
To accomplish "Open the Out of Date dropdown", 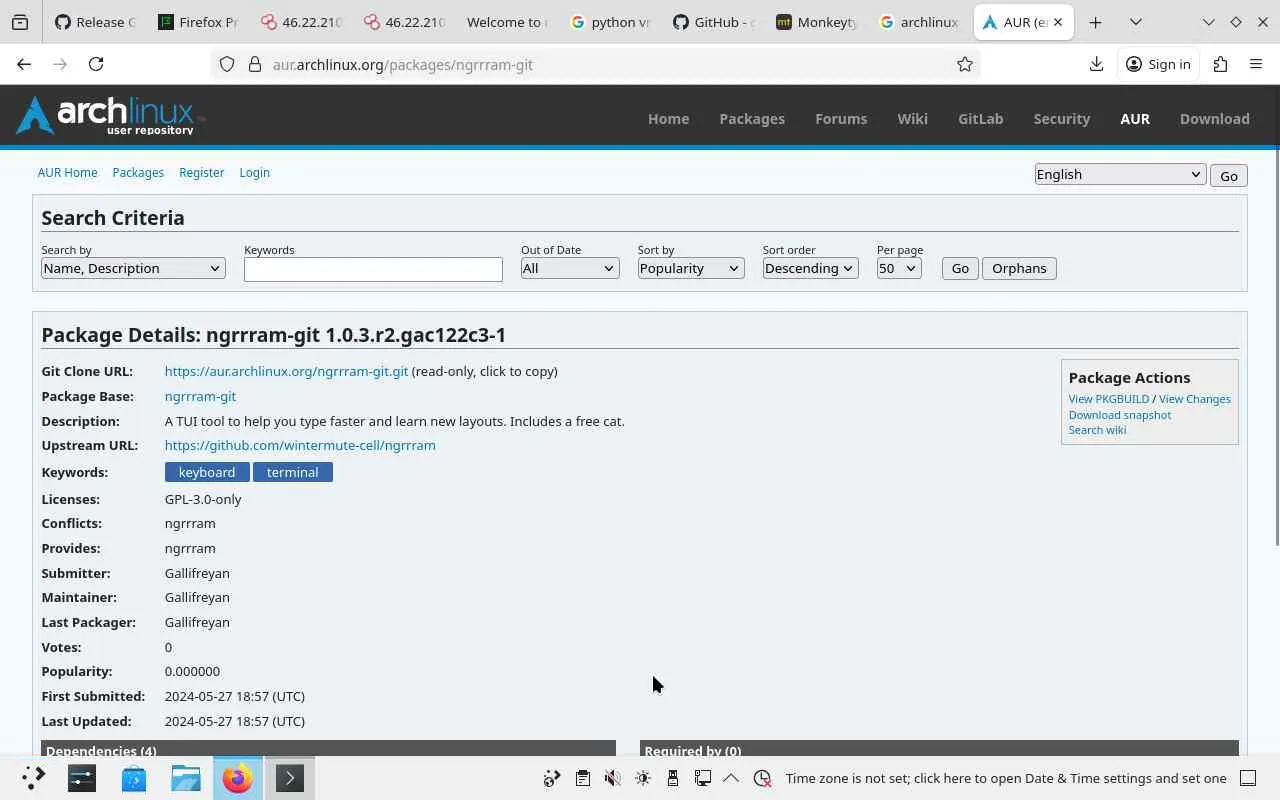I will (569, 268).
